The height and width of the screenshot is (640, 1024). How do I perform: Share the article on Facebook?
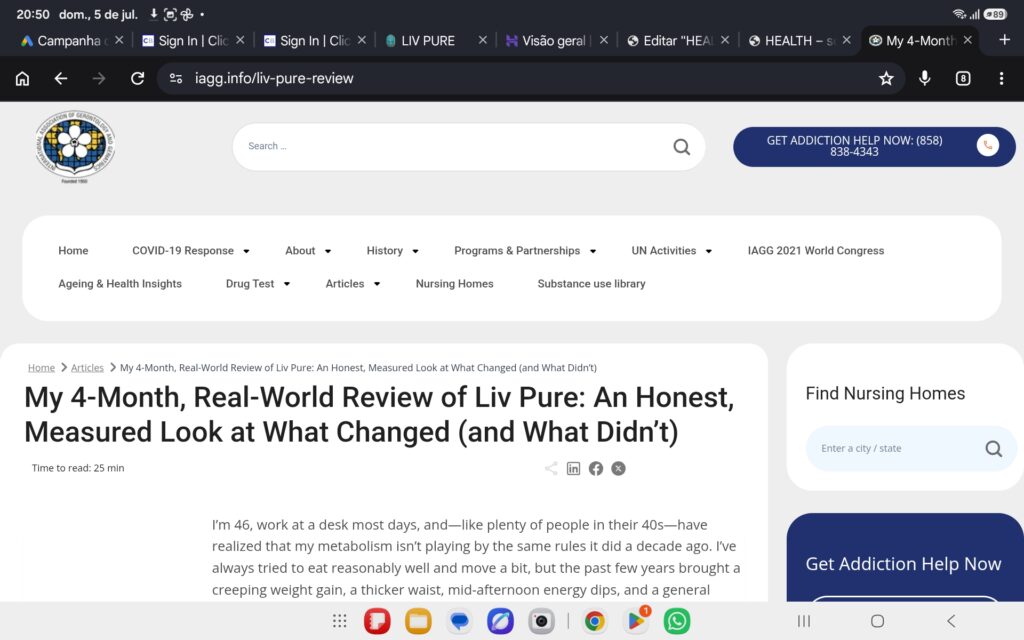[596, 468]
